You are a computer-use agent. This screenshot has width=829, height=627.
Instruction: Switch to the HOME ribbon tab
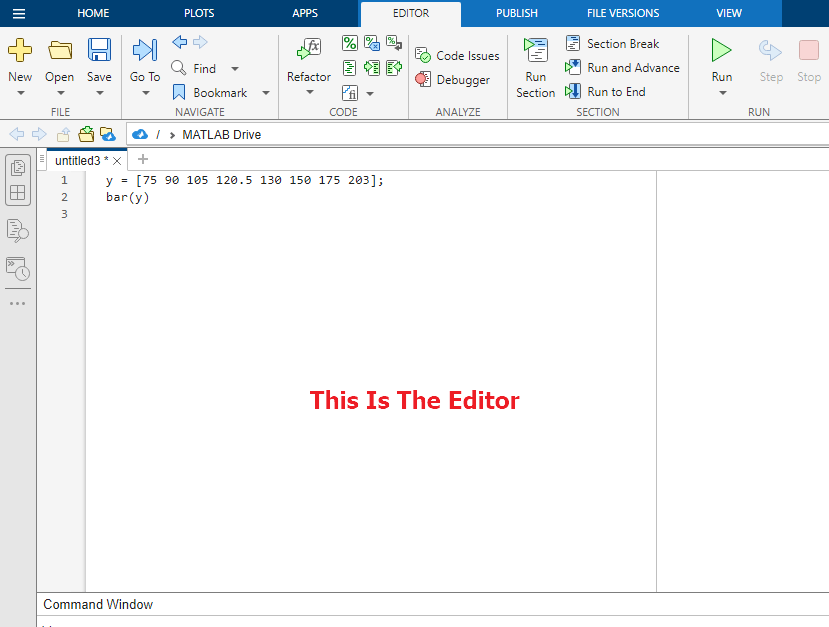click(x=93, y=13)
